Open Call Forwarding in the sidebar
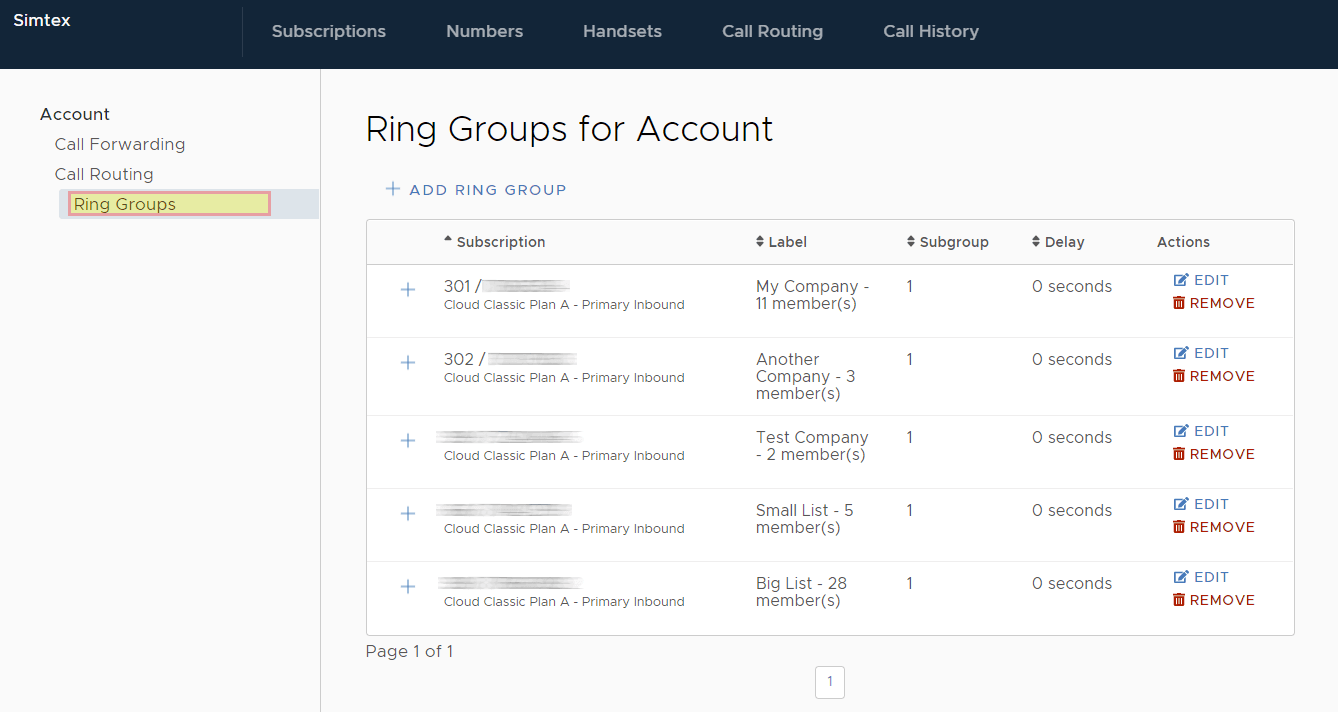The height and width of the screenshot is (712, 1338). tap(120, 144)
